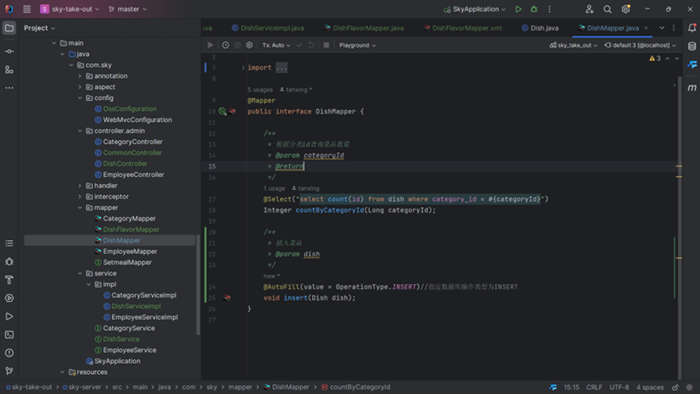Open the Debug tool window on left bar

point(9,261)
